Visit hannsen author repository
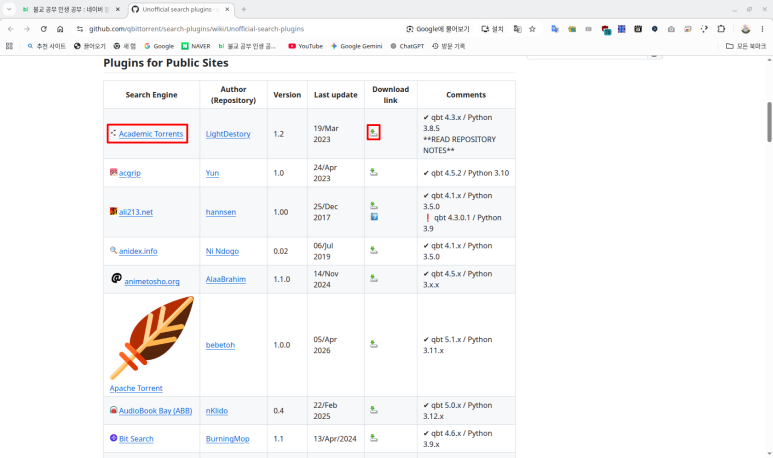 [x=220, y=212]
